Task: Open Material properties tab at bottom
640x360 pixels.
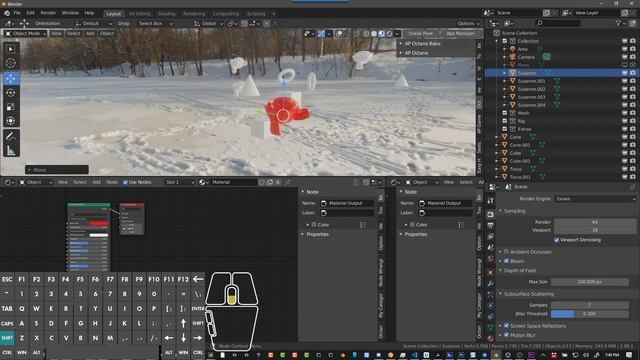Action: 490,338
